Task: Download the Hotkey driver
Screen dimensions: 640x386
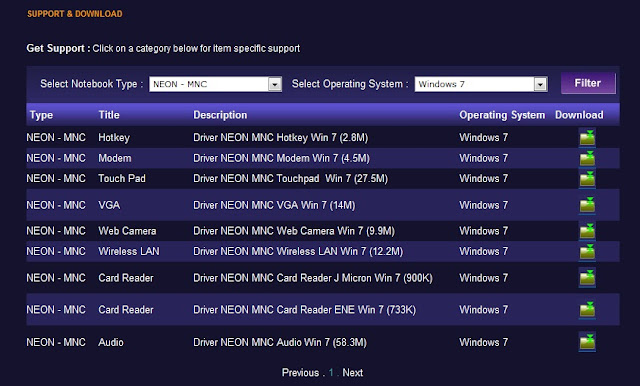Action: tap(587, 138)
